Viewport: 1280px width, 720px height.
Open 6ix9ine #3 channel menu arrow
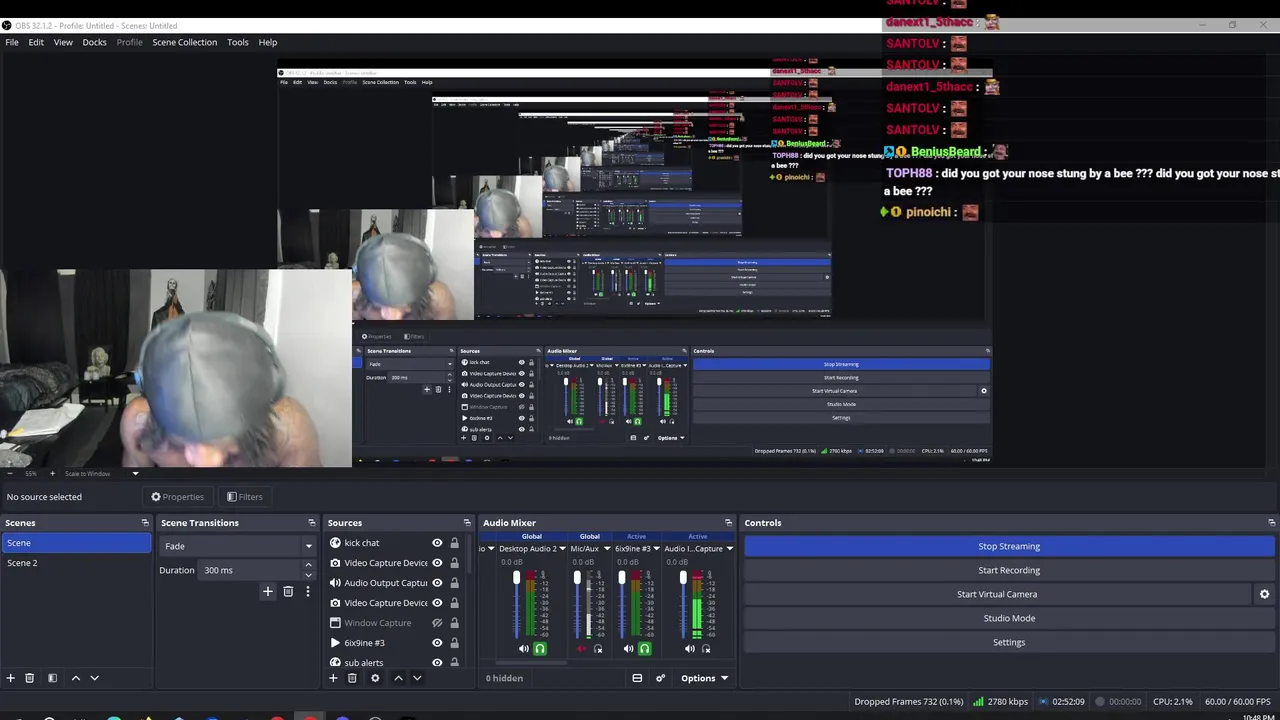658,549
